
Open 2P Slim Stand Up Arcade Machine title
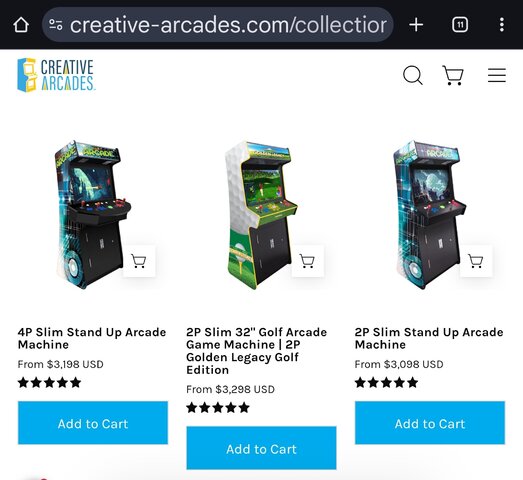[x=429, y=338]
